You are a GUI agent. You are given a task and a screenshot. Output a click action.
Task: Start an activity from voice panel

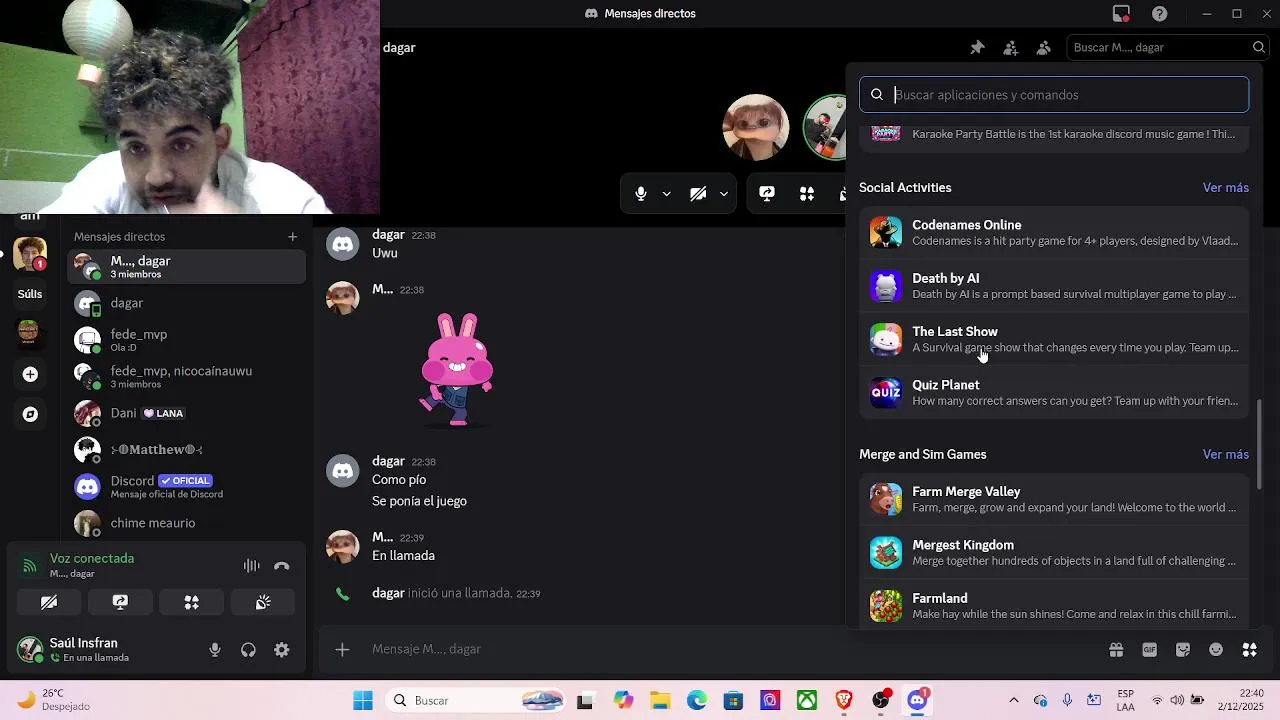(x=191, y=602)
